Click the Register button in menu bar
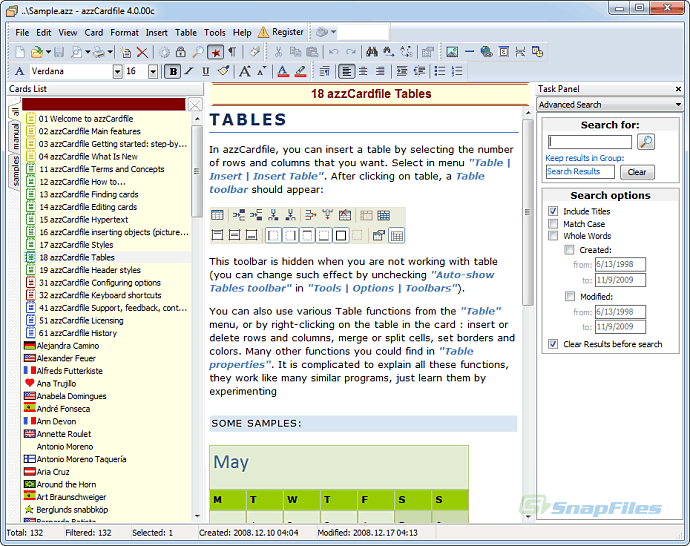Image resolution: width=690 pixels, height=546 pixels. tap(281, 32)
